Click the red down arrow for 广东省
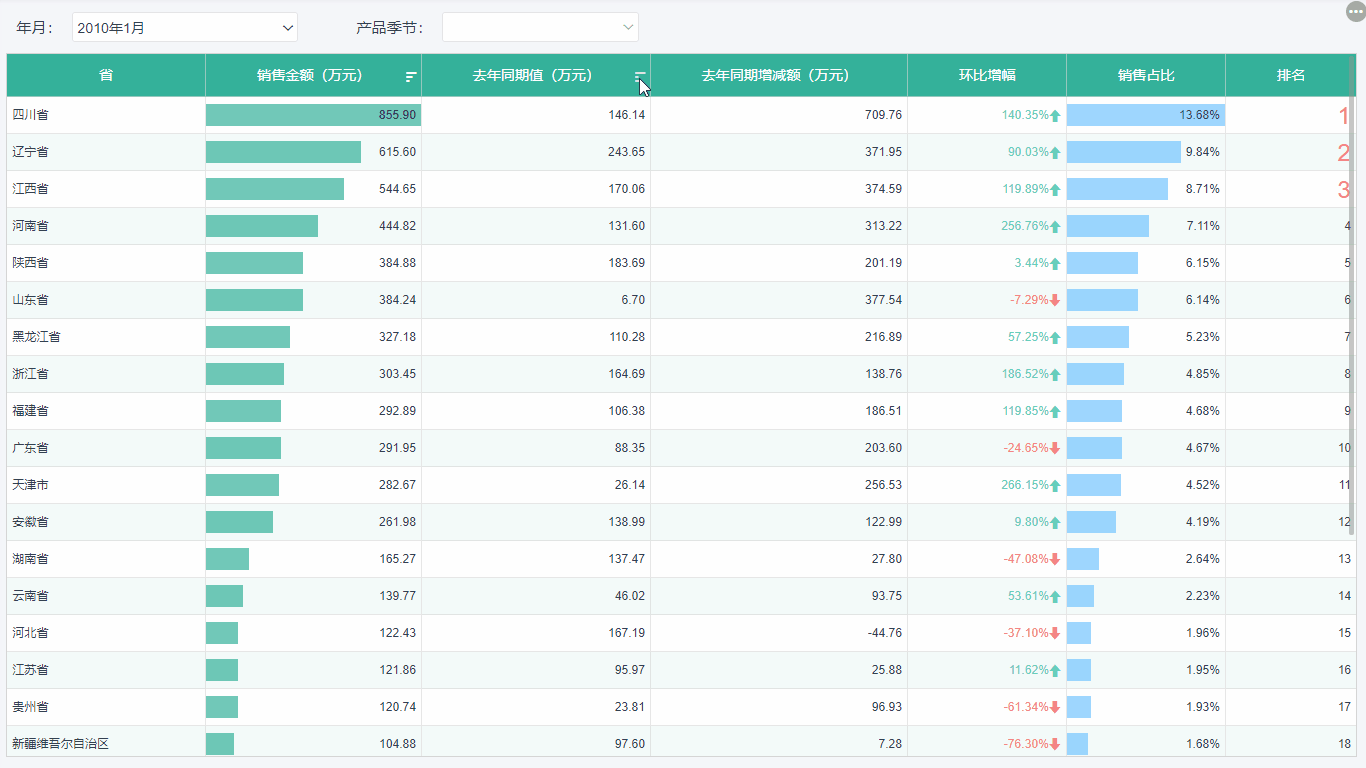 pyautogui.click(x=1055, y=448)
